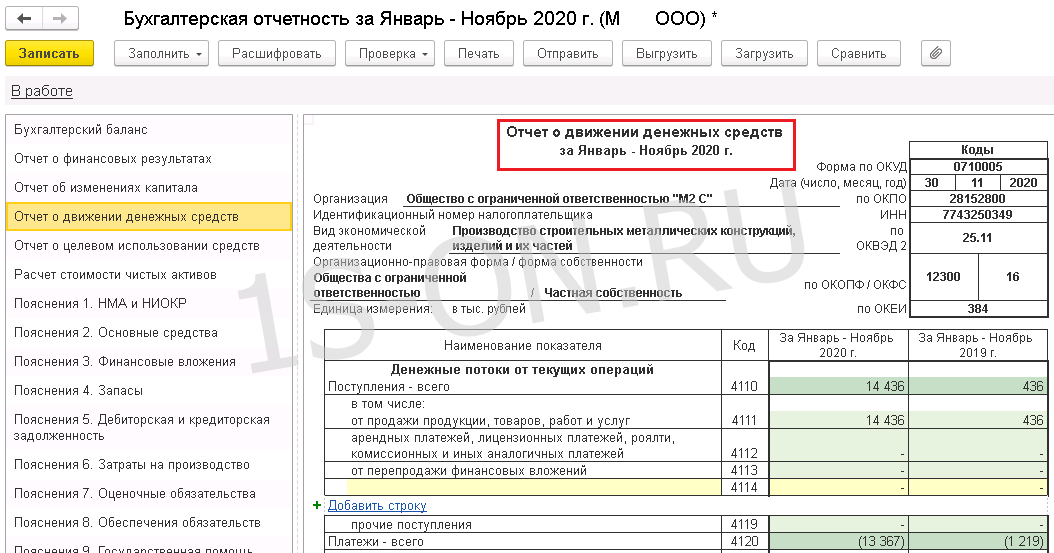The height and width of the screenshot is (553, 1054).
Task: Click the Платежи - всего row label
Action: 376,541
